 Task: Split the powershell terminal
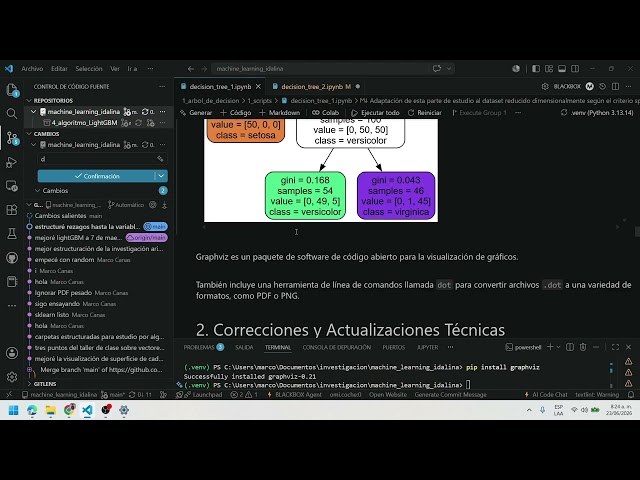(x=570, y=347)
